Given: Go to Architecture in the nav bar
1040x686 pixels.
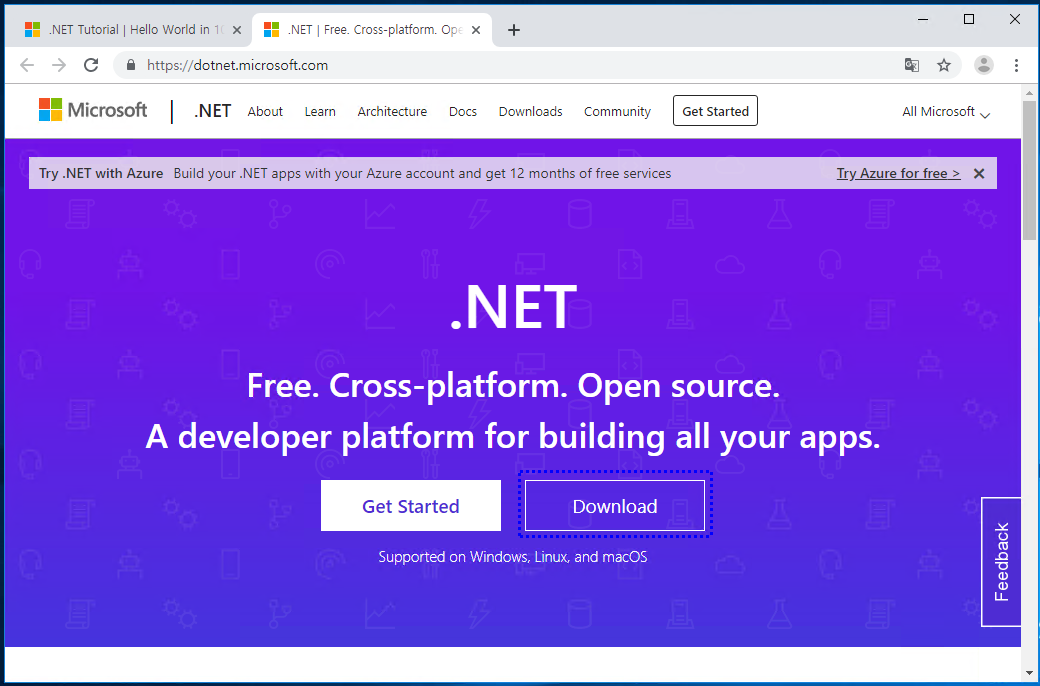Looking at the screenshot, I should [392, 111].
